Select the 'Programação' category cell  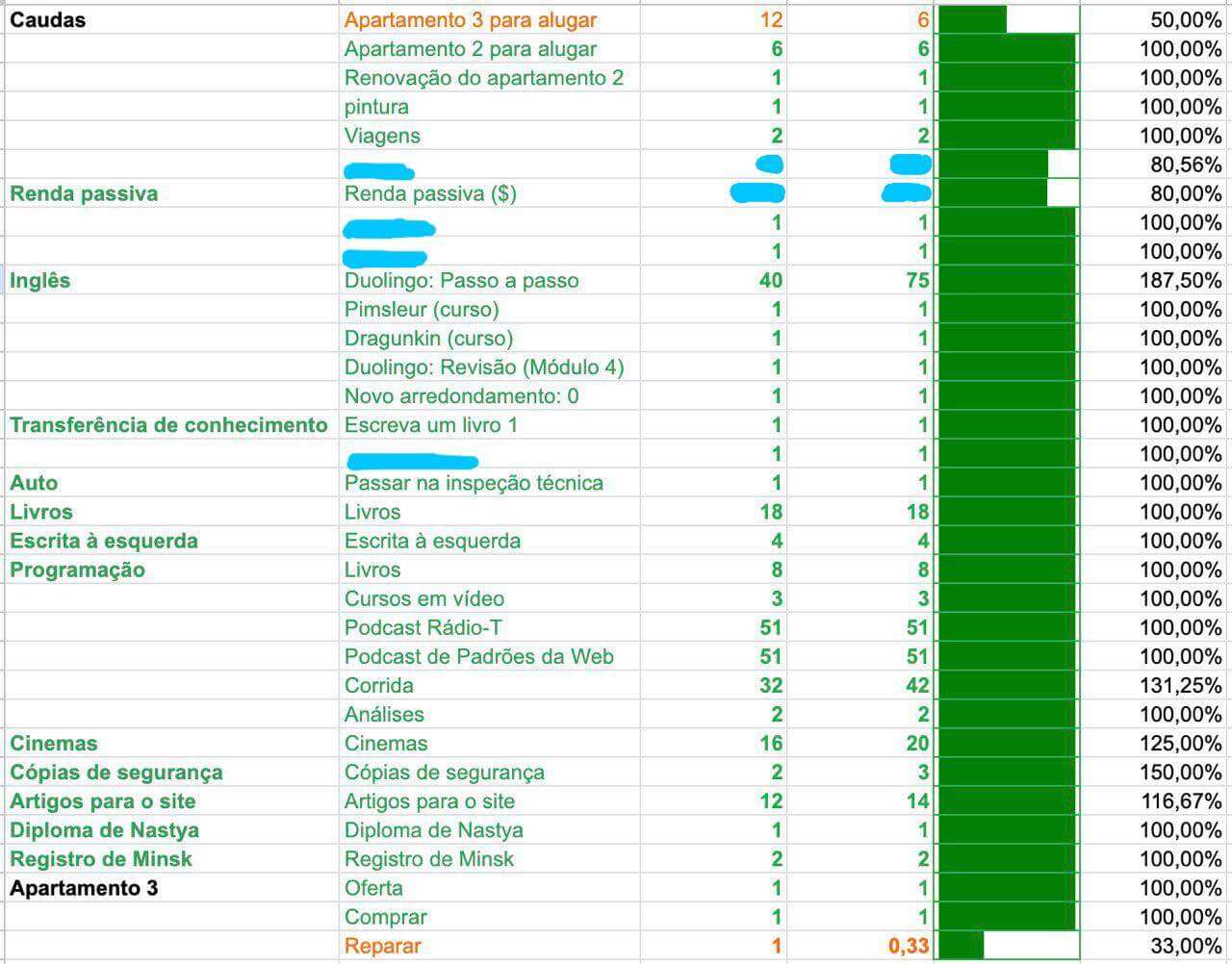coord(171,570)
